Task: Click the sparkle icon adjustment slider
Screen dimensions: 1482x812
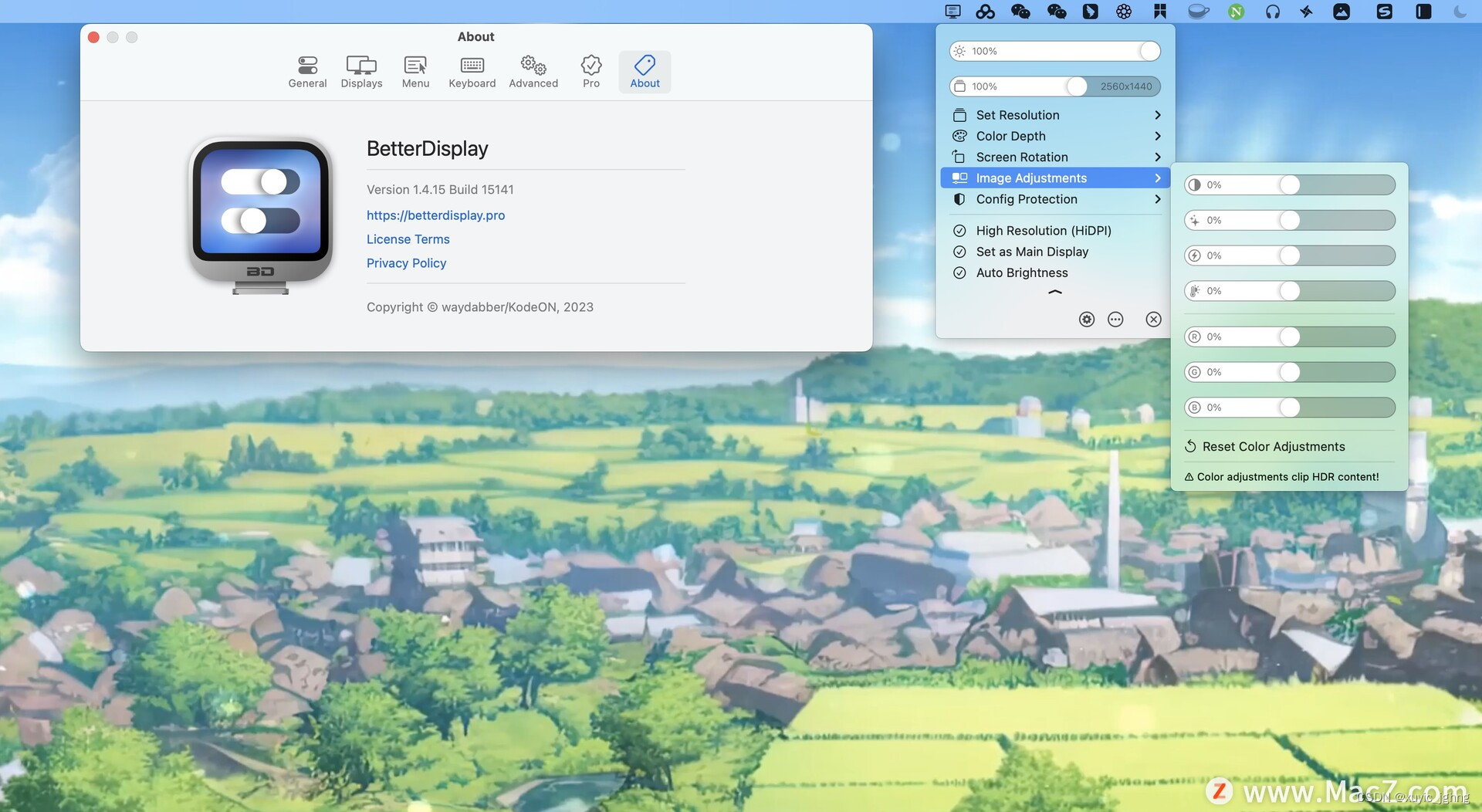Action: coord(1290,221)
